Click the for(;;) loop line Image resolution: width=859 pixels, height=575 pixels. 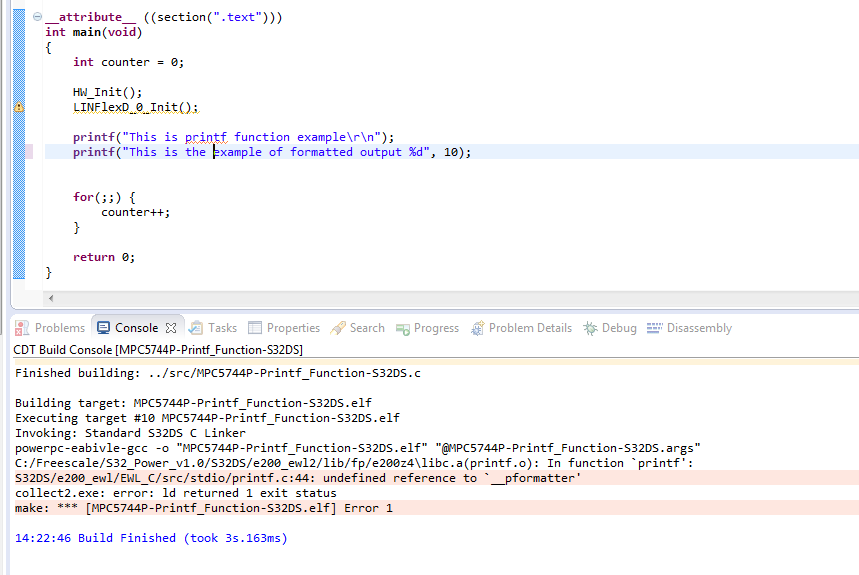[104, 197]
